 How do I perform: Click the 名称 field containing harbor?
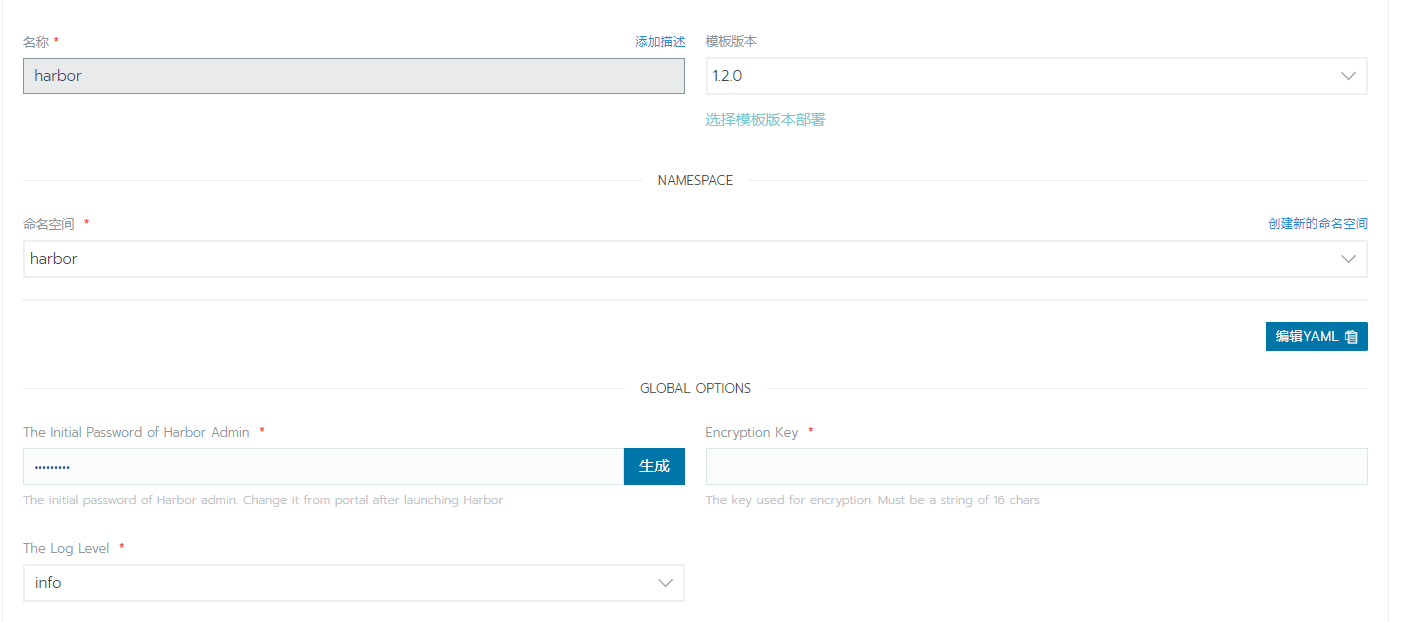point(354,76)
